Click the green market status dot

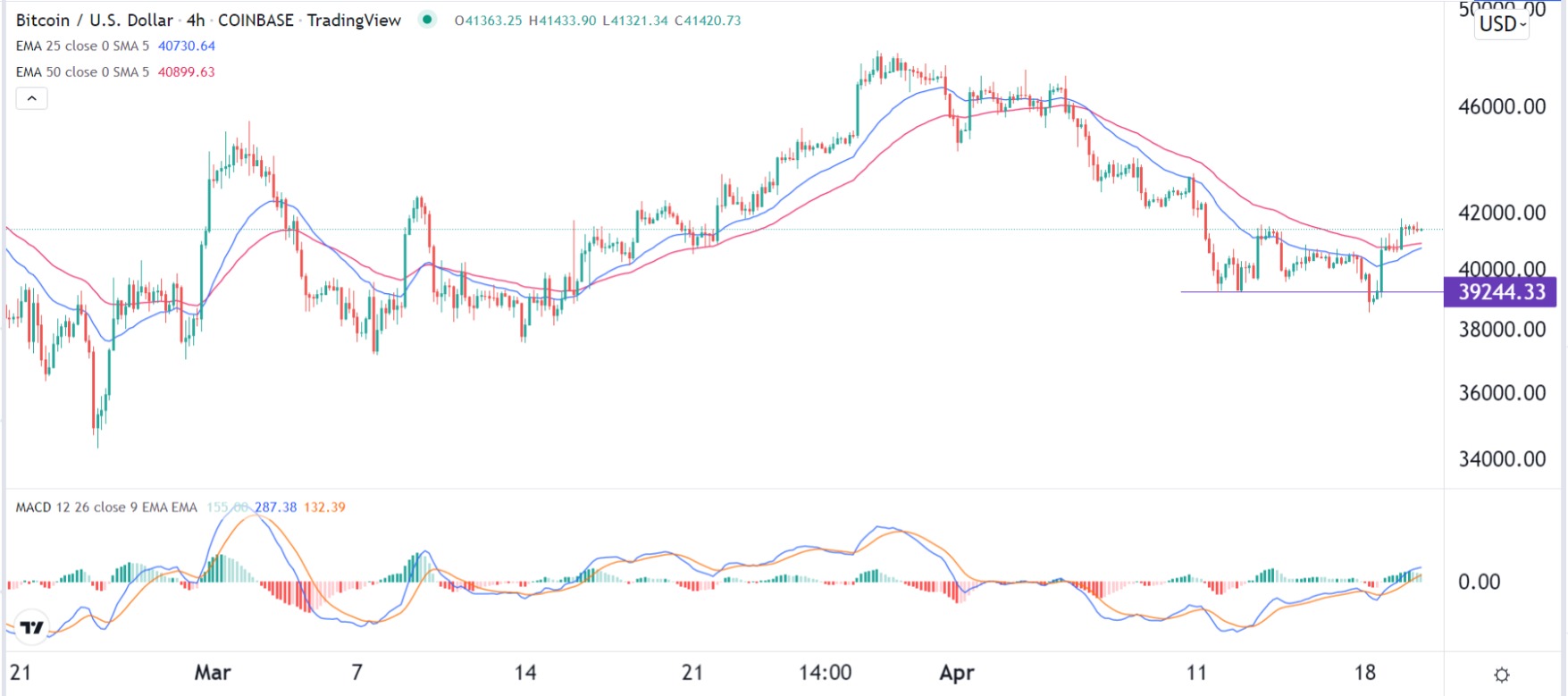click(428, 20)
